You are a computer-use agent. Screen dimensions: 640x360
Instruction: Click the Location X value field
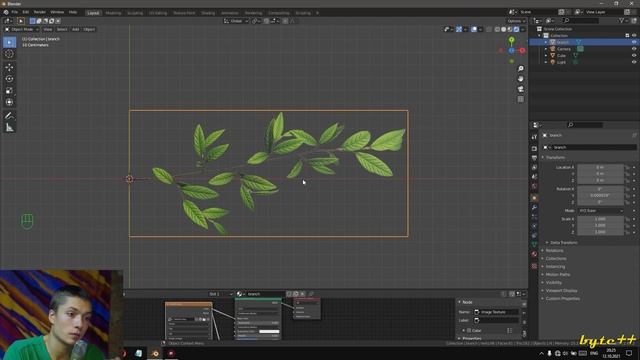pyautogui.click(x=600, y=167)
